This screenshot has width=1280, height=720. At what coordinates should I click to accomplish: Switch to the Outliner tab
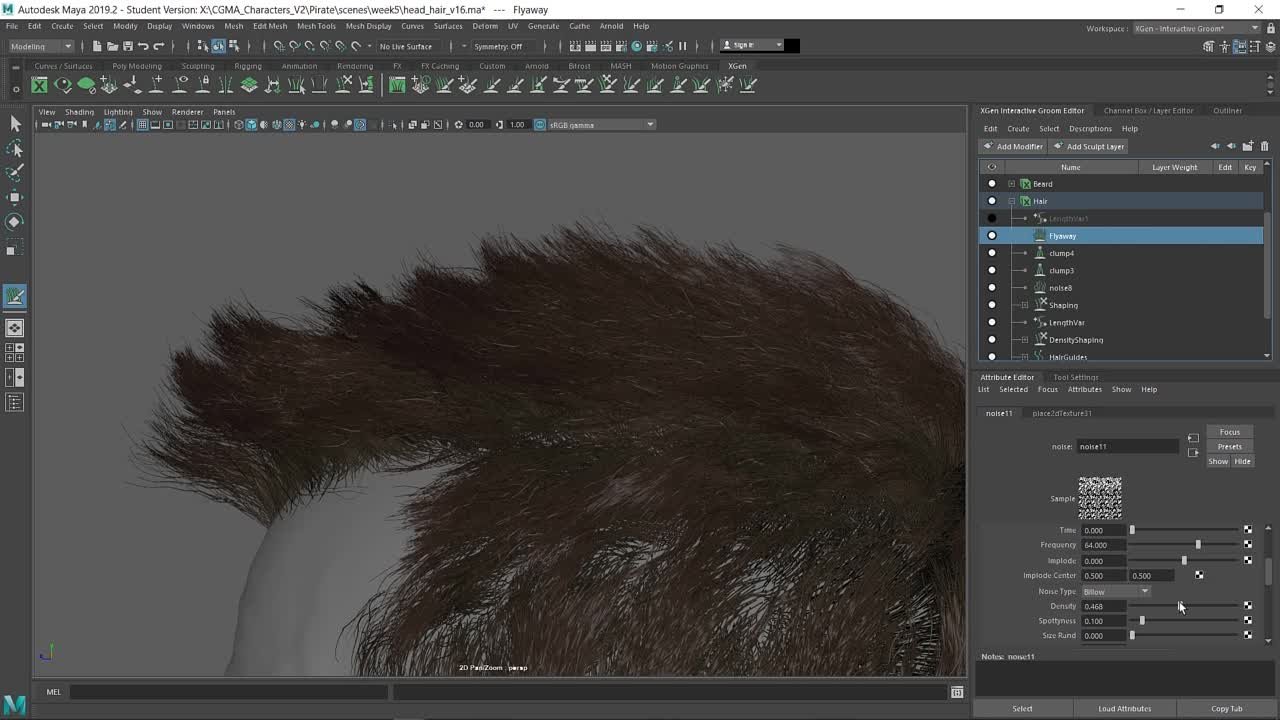[x=1227, y=111]
